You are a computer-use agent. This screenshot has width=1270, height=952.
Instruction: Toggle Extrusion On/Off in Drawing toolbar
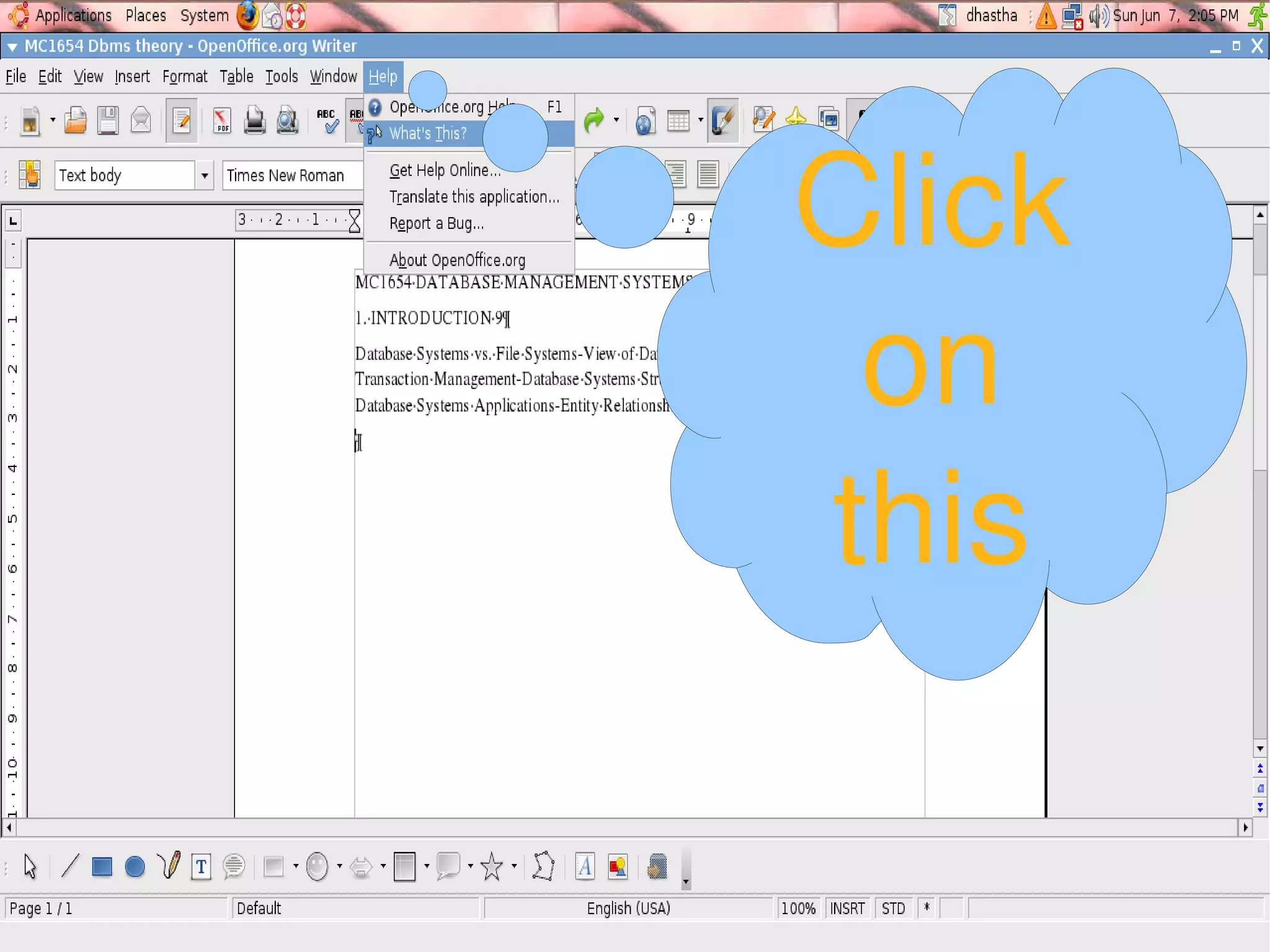(x=657, y=866)
